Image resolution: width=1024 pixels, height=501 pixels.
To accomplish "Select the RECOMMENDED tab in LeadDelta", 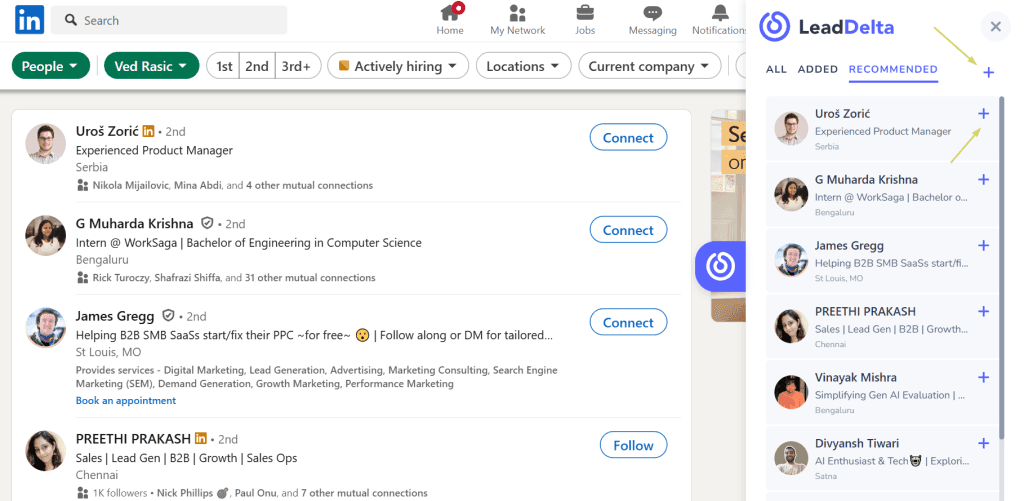I will [x=893, y=69].
